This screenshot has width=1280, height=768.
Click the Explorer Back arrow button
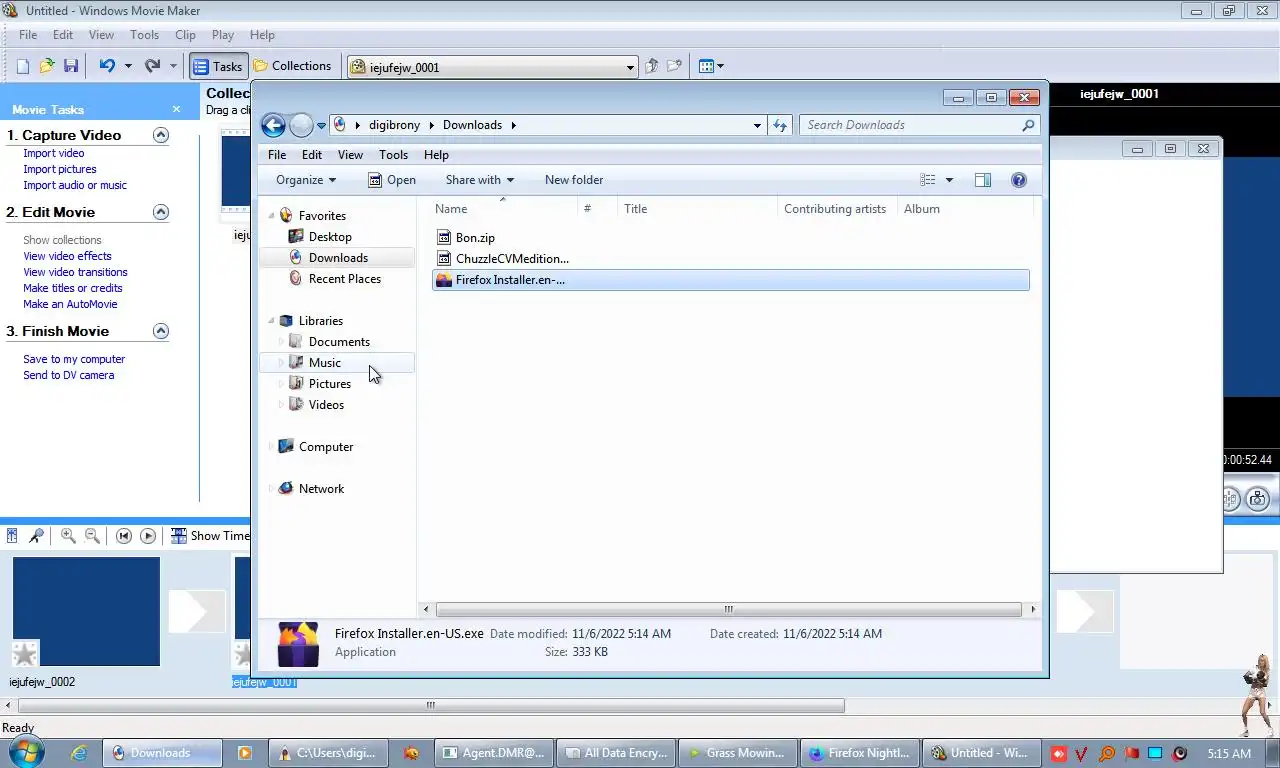[273, 125]
